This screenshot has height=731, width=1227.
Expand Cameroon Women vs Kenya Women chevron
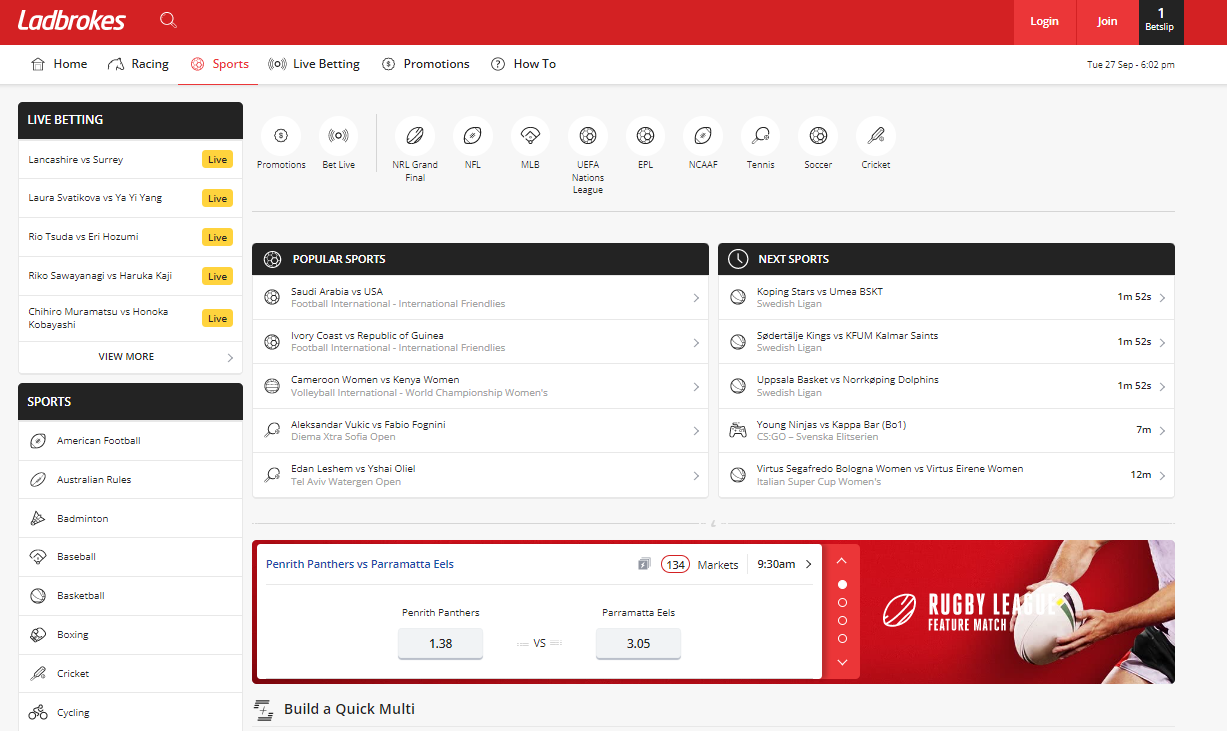click(696, 386)
